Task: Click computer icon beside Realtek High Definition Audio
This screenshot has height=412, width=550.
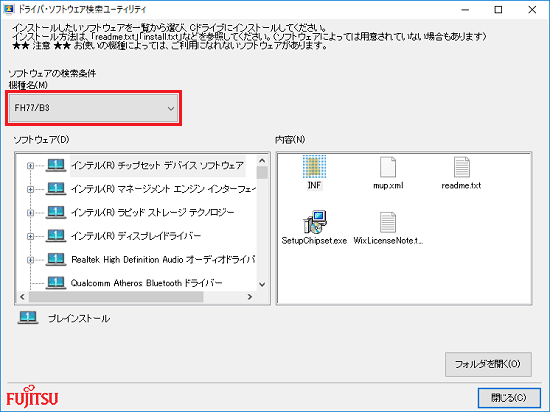Action: (x=56, y=259)
